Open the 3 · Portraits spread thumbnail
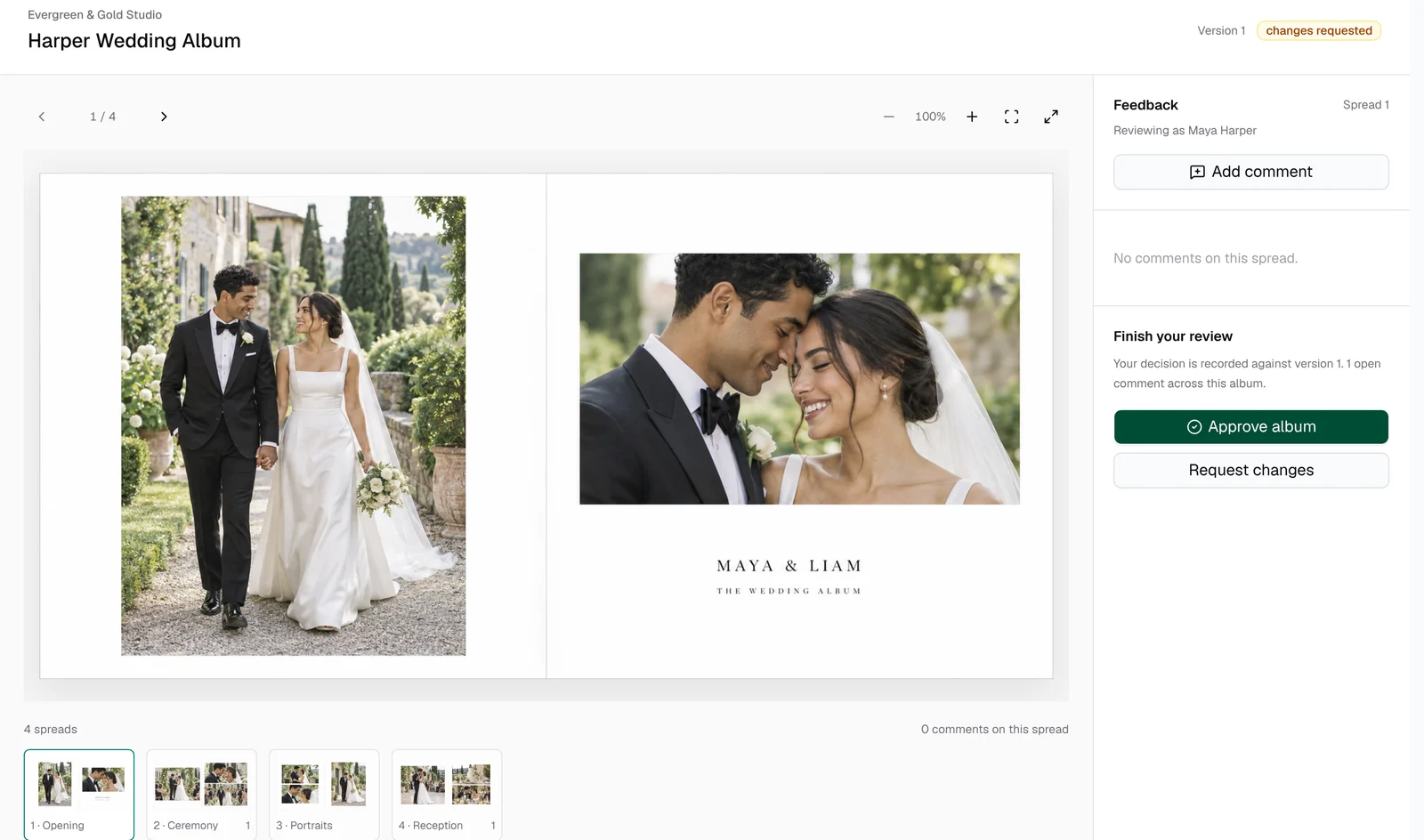 [324, 794]
